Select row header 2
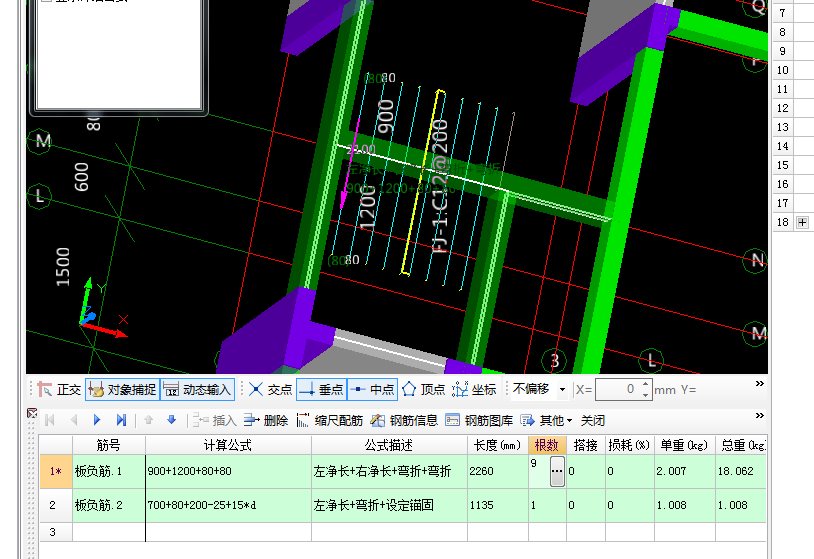Image resolution: width=814 pixels, height=559 pixels. click(56, 505)
